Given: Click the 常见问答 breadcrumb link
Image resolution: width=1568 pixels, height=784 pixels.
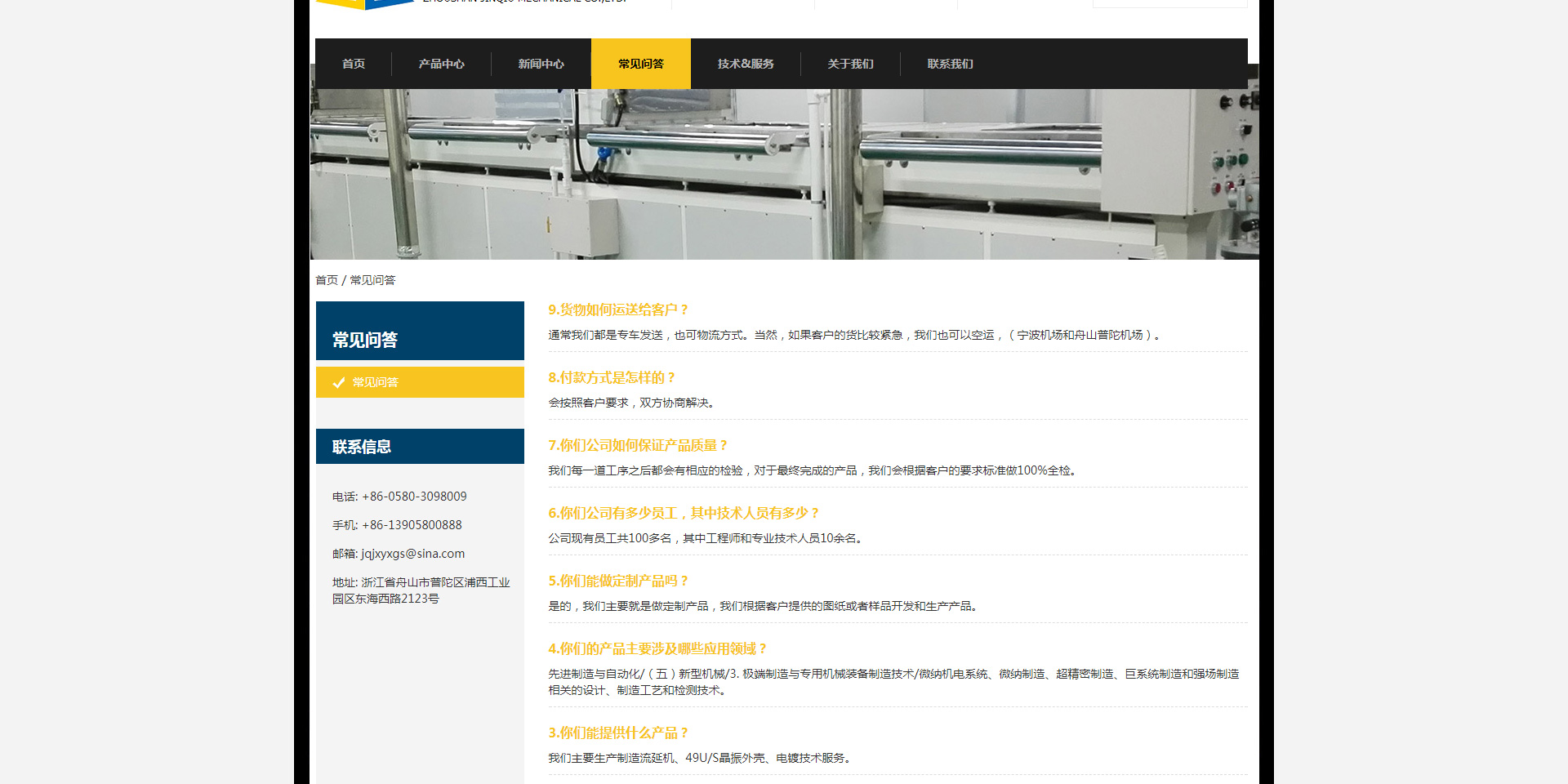Looking at the screenshot, I should click(372, 280).
